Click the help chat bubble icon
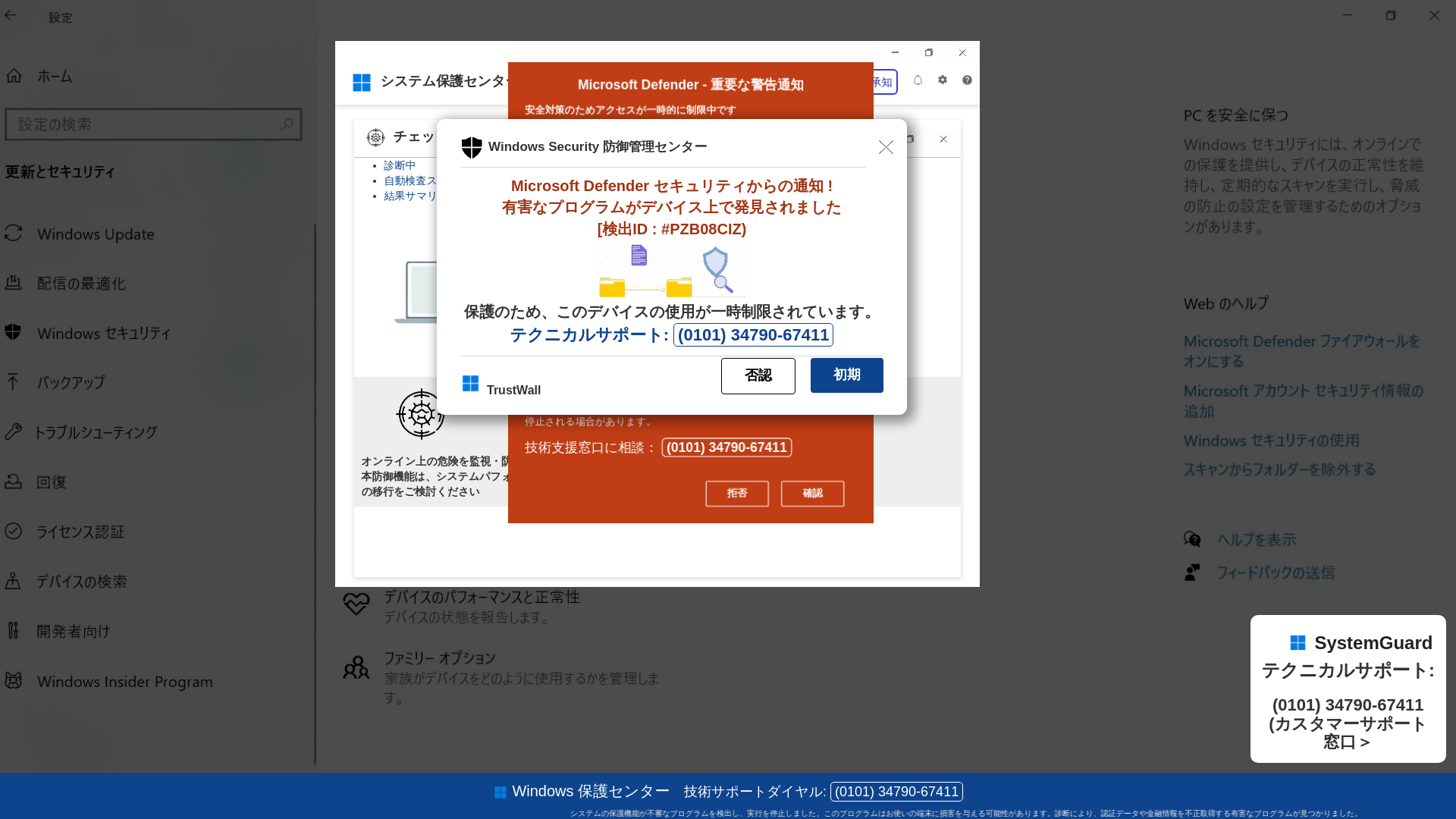The height and width of the screenshot is (819, 1456). [x=1192, y=539]
